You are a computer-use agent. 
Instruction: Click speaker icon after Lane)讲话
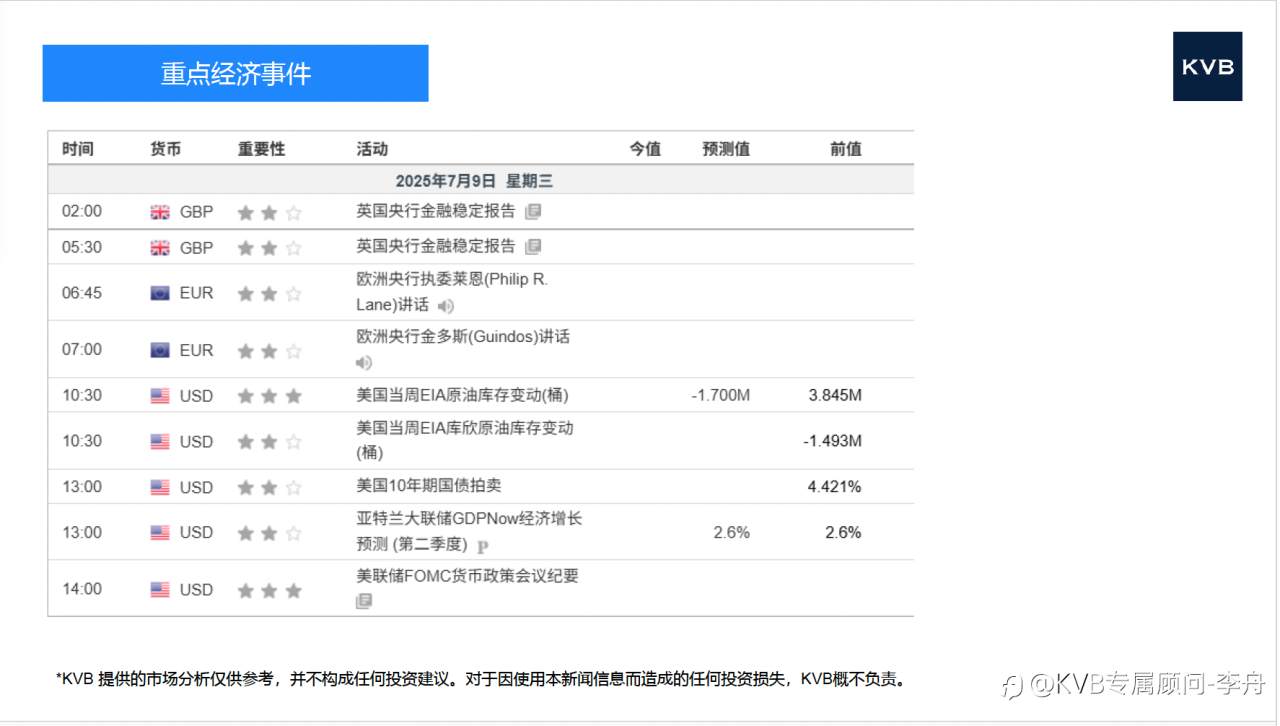pyautogui.click(x=446, y=306)
